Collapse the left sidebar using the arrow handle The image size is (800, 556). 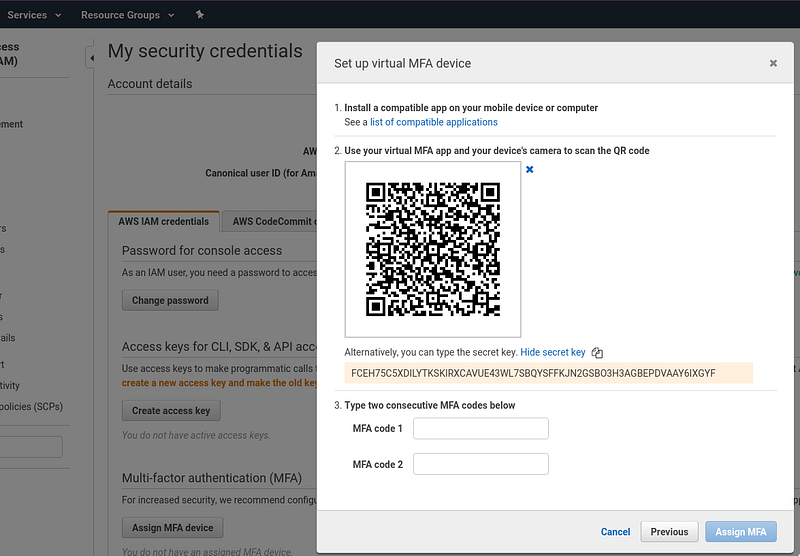click(90, 58)
